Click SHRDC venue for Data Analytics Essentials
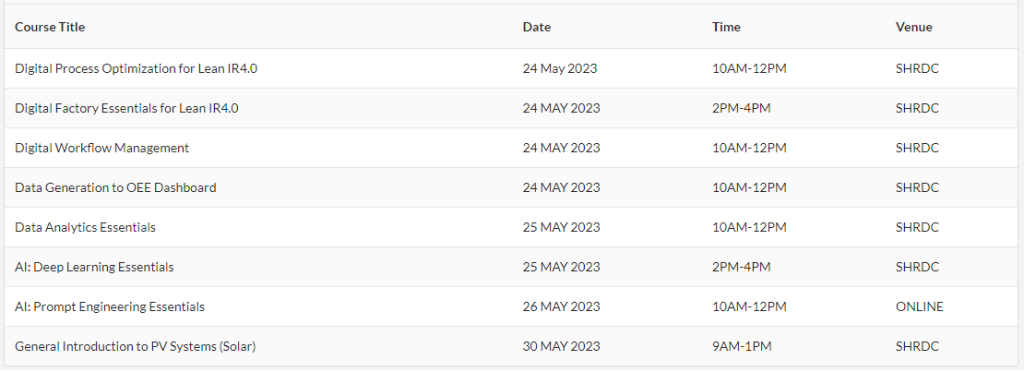 [x=917, y=228]
